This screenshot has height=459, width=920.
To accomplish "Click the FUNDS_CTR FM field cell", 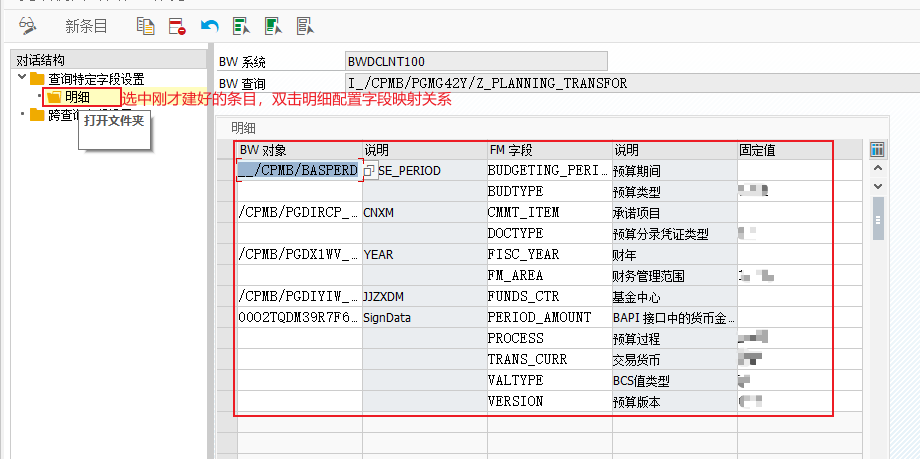I will tap(550, 296).
